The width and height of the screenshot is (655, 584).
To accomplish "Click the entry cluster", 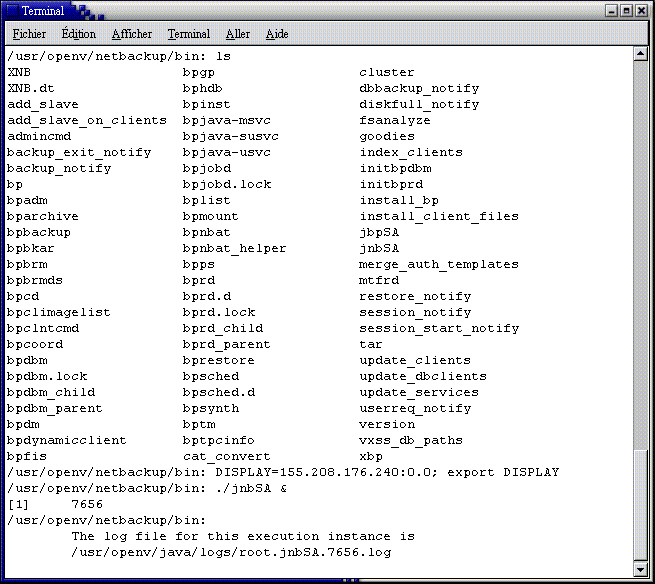I will pos(387,73).
